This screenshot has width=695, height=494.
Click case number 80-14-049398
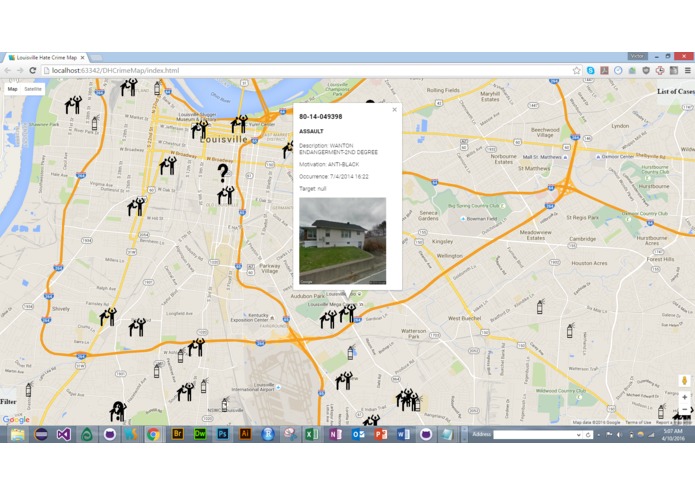pyautogui.click(x=320, y=117)
